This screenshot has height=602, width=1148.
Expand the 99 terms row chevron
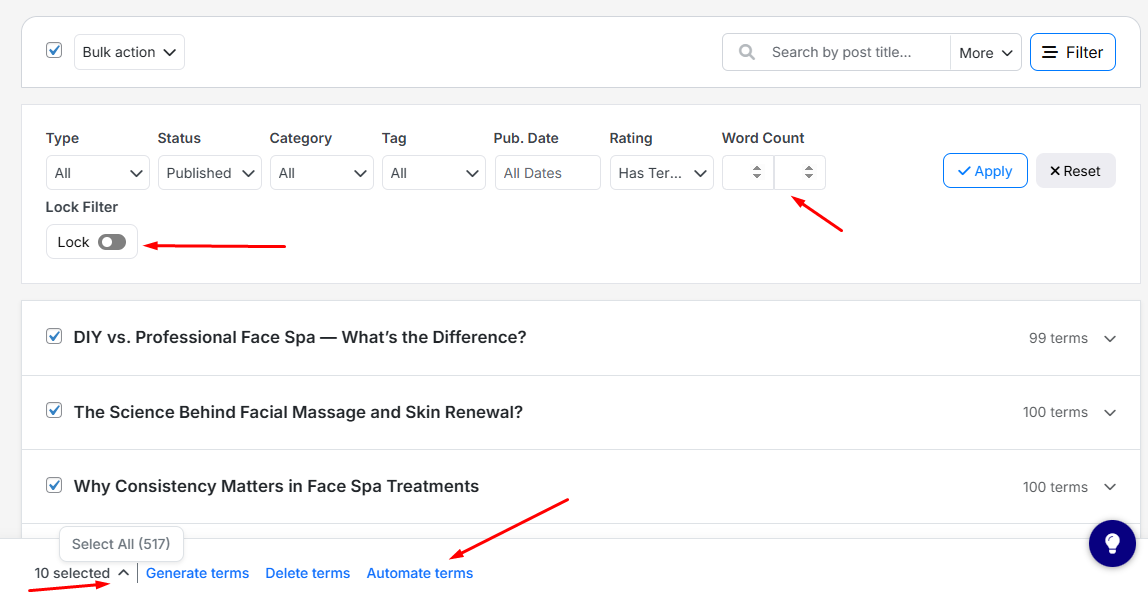point(1109,339)
